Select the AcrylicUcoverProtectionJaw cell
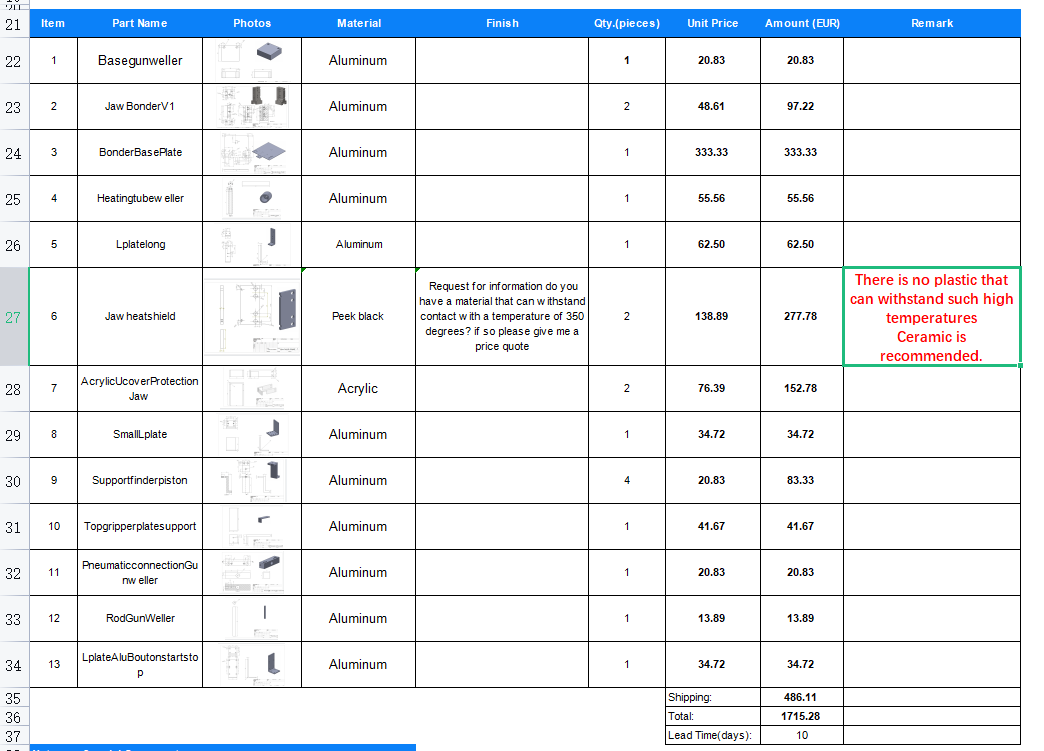 click(x=140, y=389)
